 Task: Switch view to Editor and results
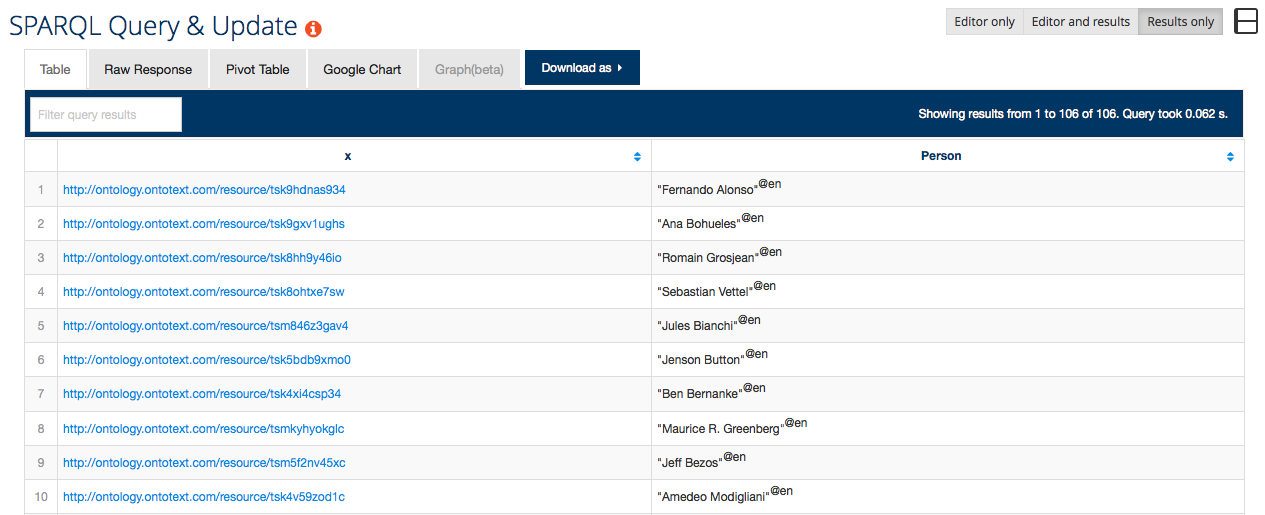coord(1081,22)
